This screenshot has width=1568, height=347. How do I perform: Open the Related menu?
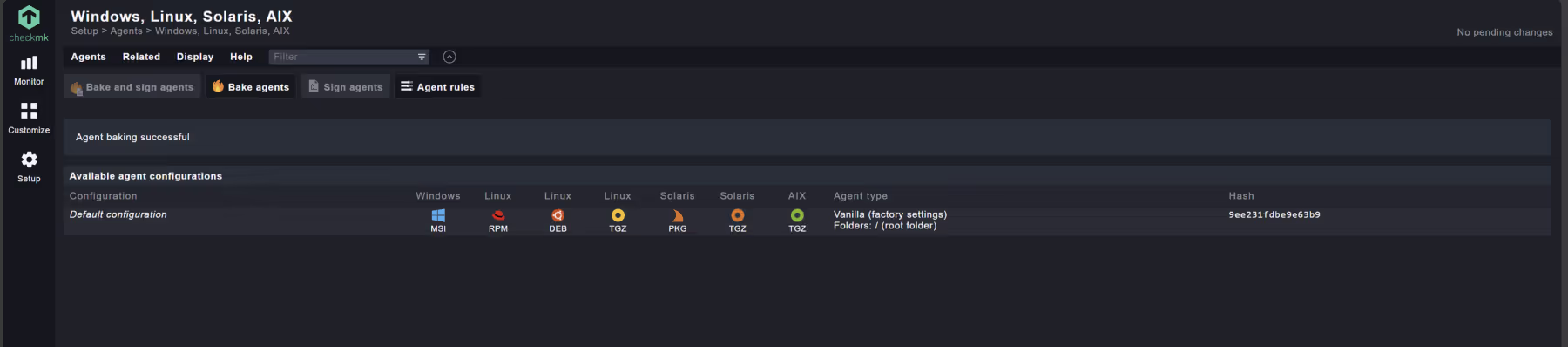pyautogui.click(x=141, y=57)
